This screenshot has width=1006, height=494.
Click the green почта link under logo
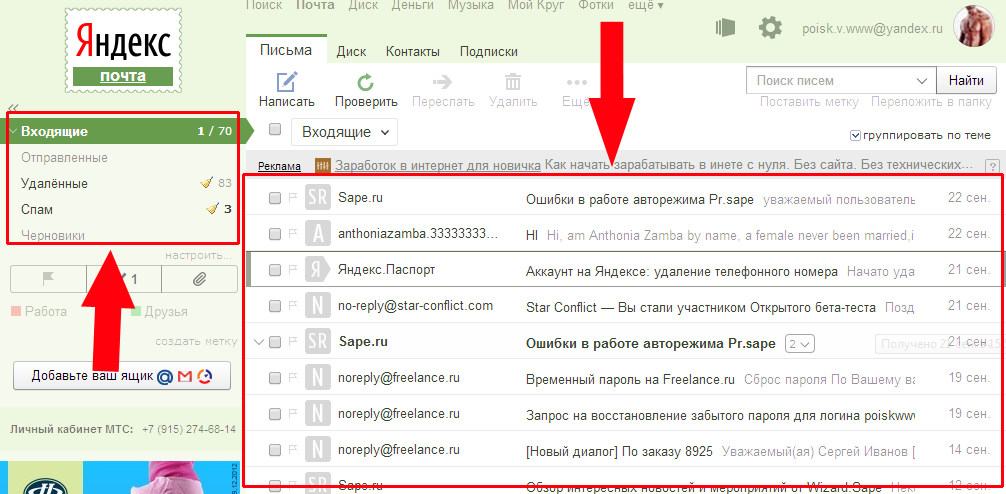[123, 76]
